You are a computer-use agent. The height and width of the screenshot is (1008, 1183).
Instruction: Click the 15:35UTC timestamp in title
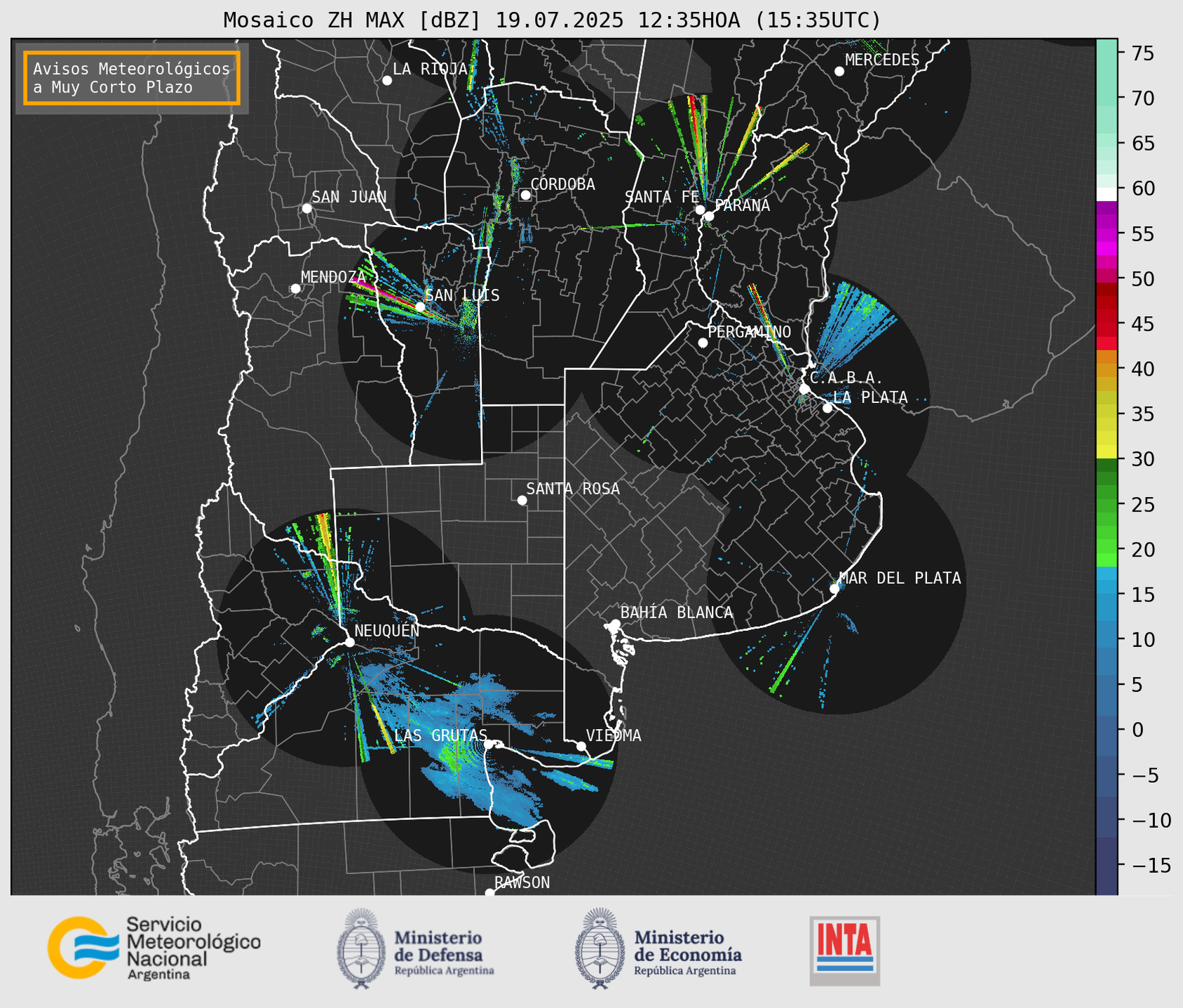tap(817, 20)
